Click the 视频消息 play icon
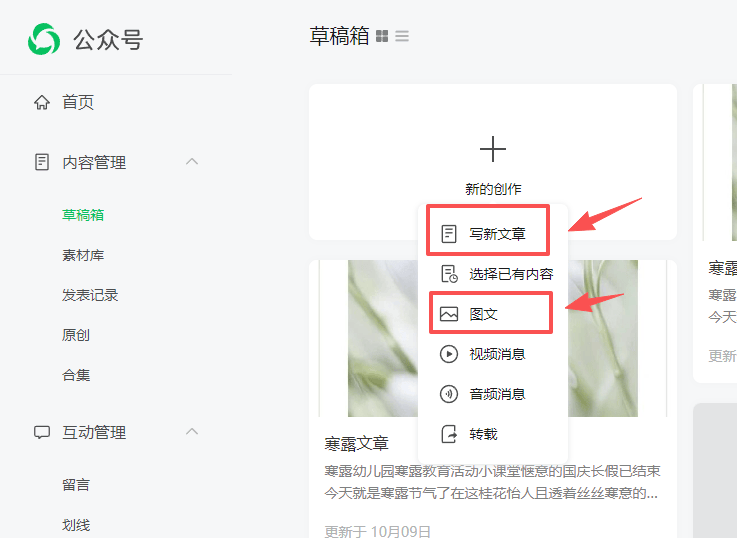This screenshot has width=737, height=538. 449,354
